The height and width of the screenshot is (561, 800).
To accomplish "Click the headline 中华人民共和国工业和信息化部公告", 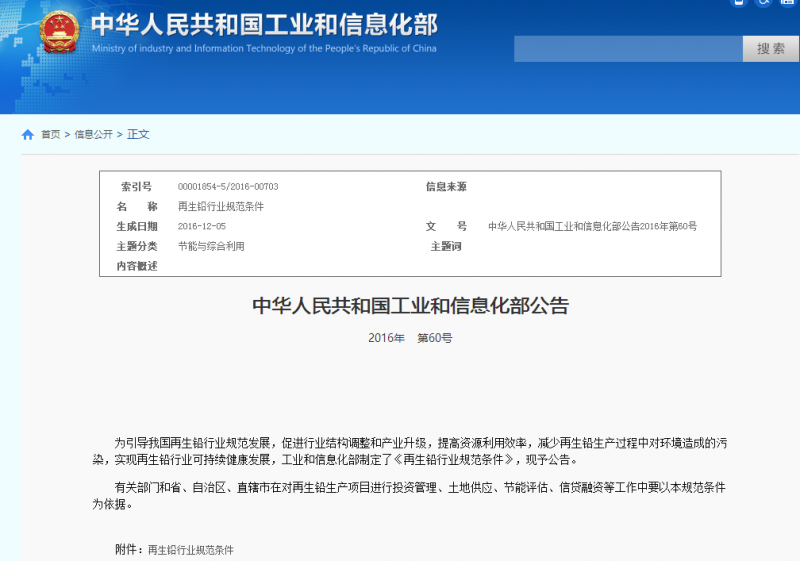I will click(x=410, y=305).
